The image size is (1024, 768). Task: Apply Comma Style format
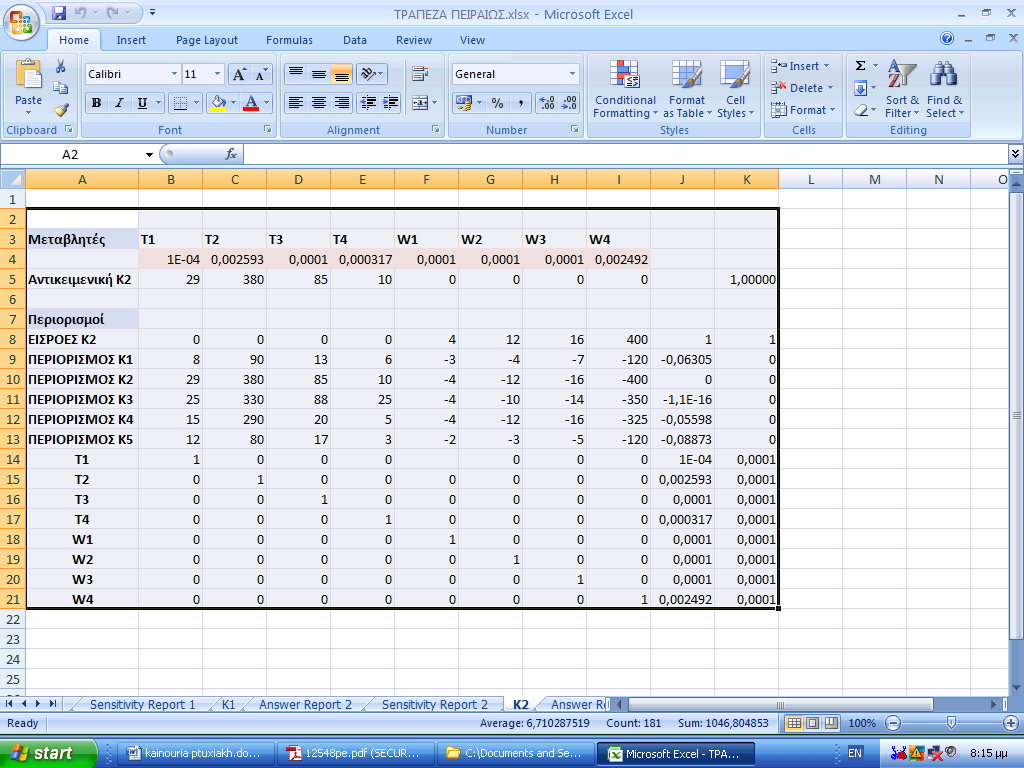pyautogui.click(x=520, y=103)
